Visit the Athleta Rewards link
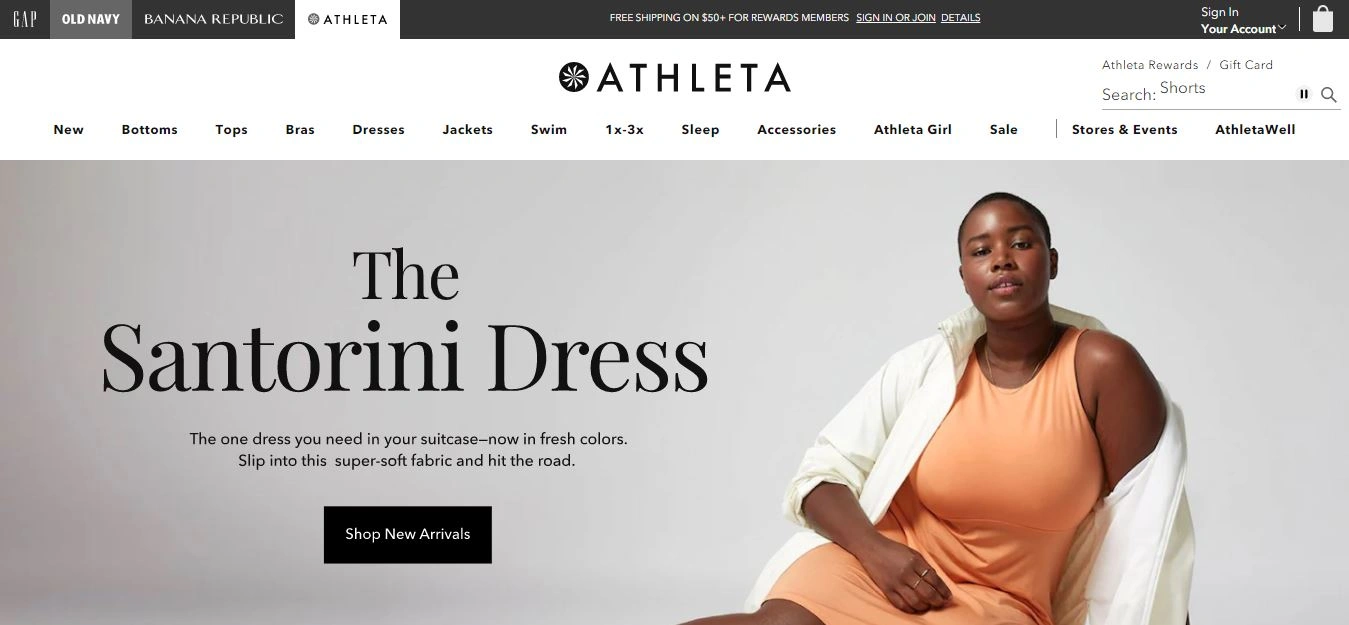 [1150, 65]
